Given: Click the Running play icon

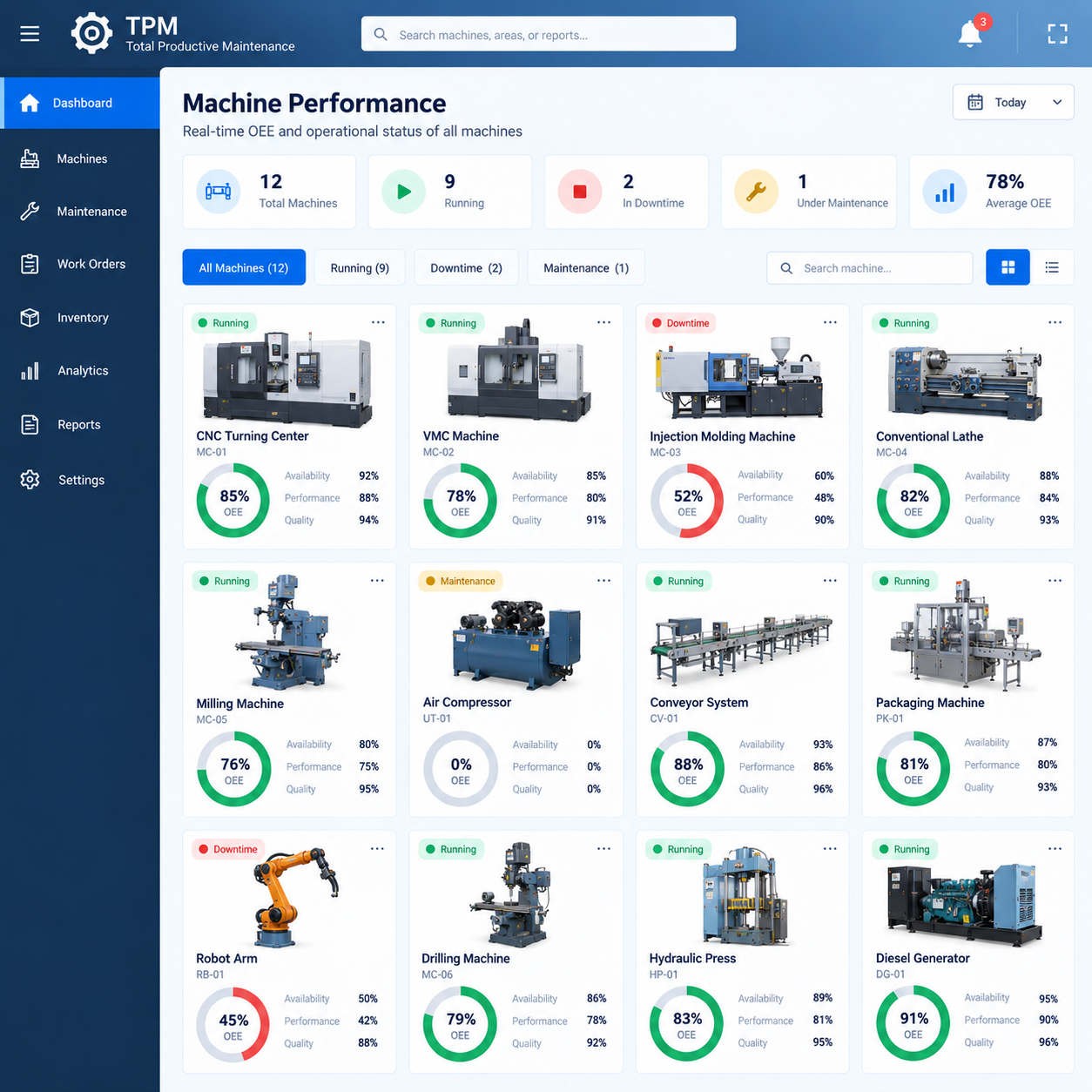Looking at the screenshot, I should [403, 192].
